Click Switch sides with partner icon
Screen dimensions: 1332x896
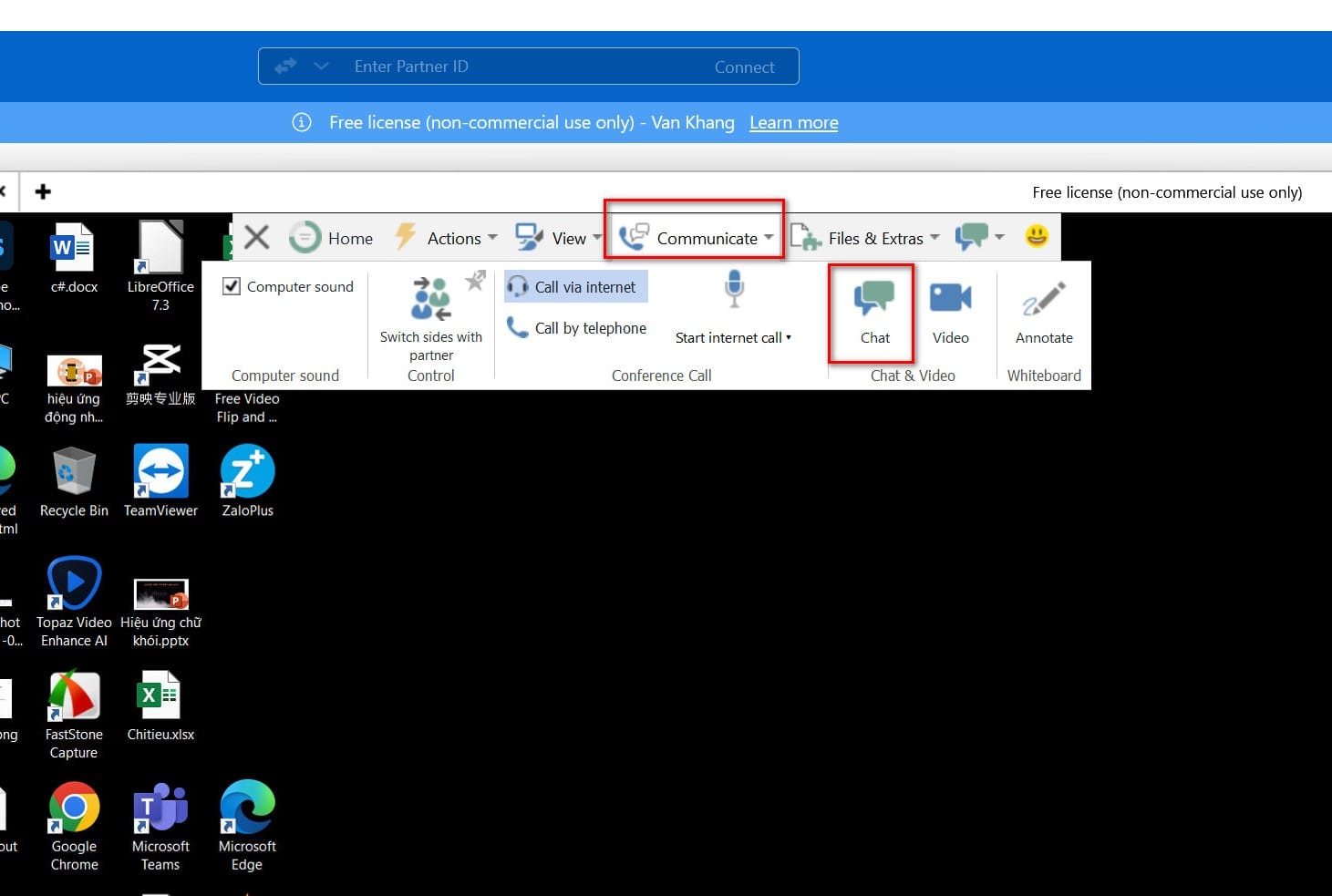[430, 299]
